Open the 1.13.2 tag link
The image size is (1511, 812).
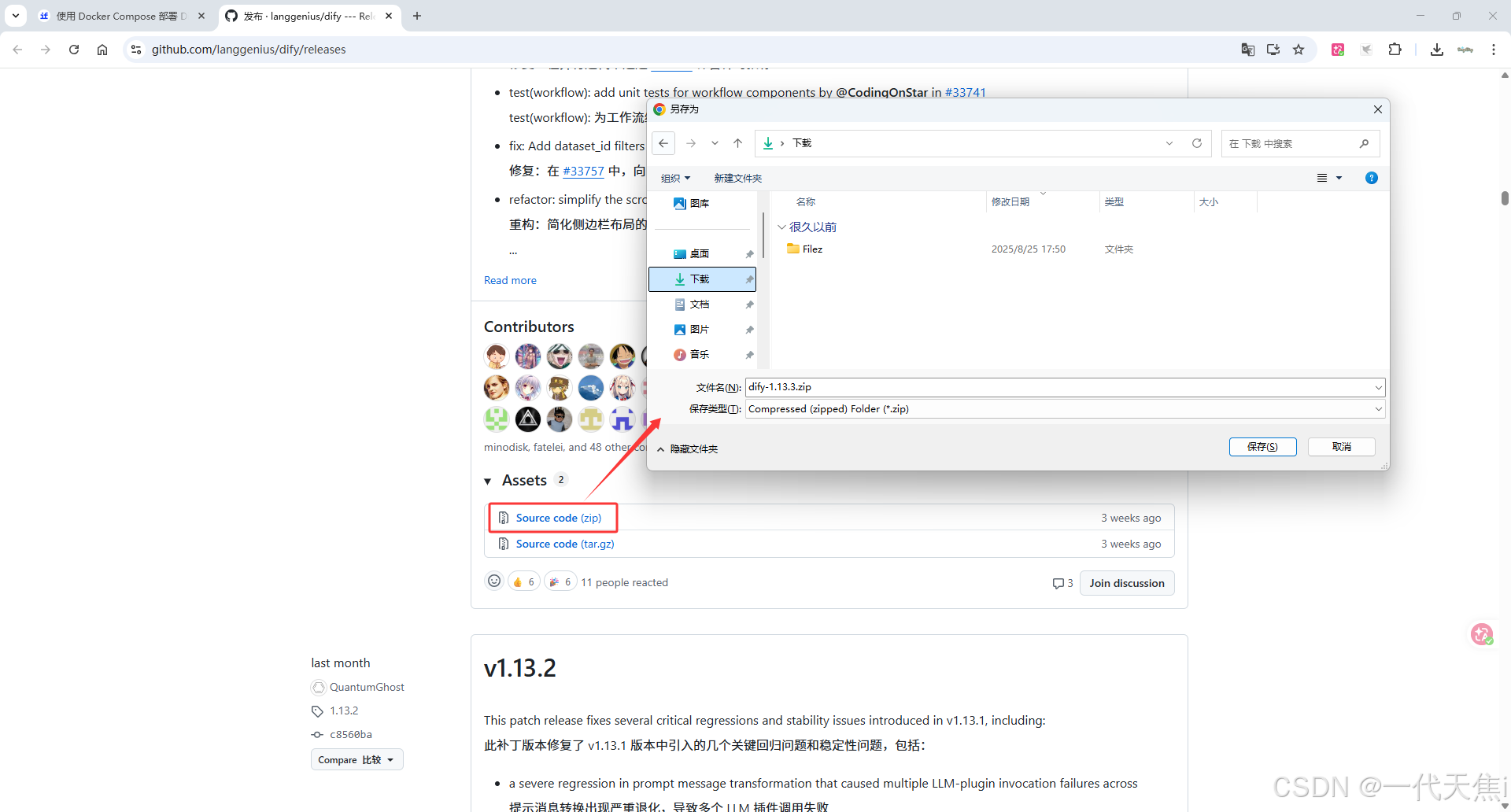click(344, 710)
